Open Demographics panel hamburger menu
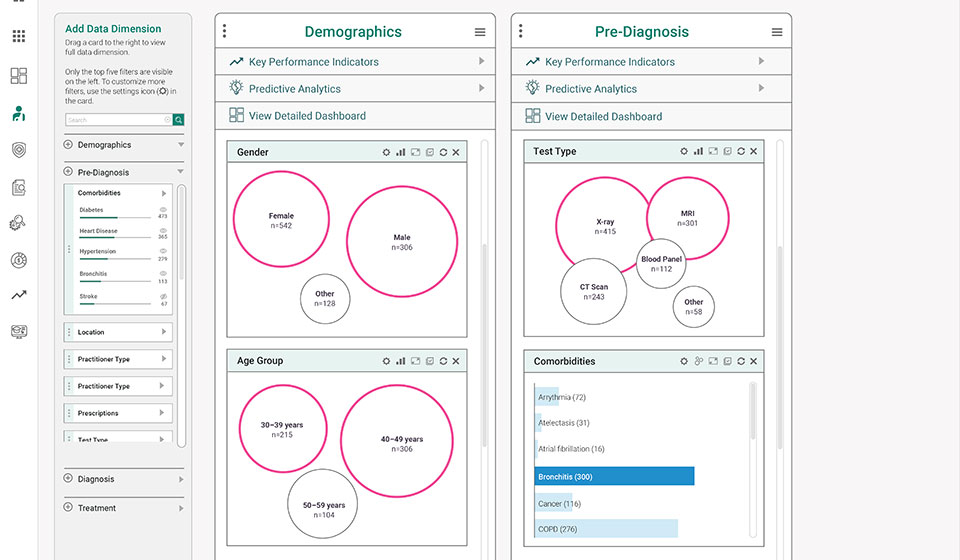Image resolution: width=960 pixels, height=560 pixels. 480,32
